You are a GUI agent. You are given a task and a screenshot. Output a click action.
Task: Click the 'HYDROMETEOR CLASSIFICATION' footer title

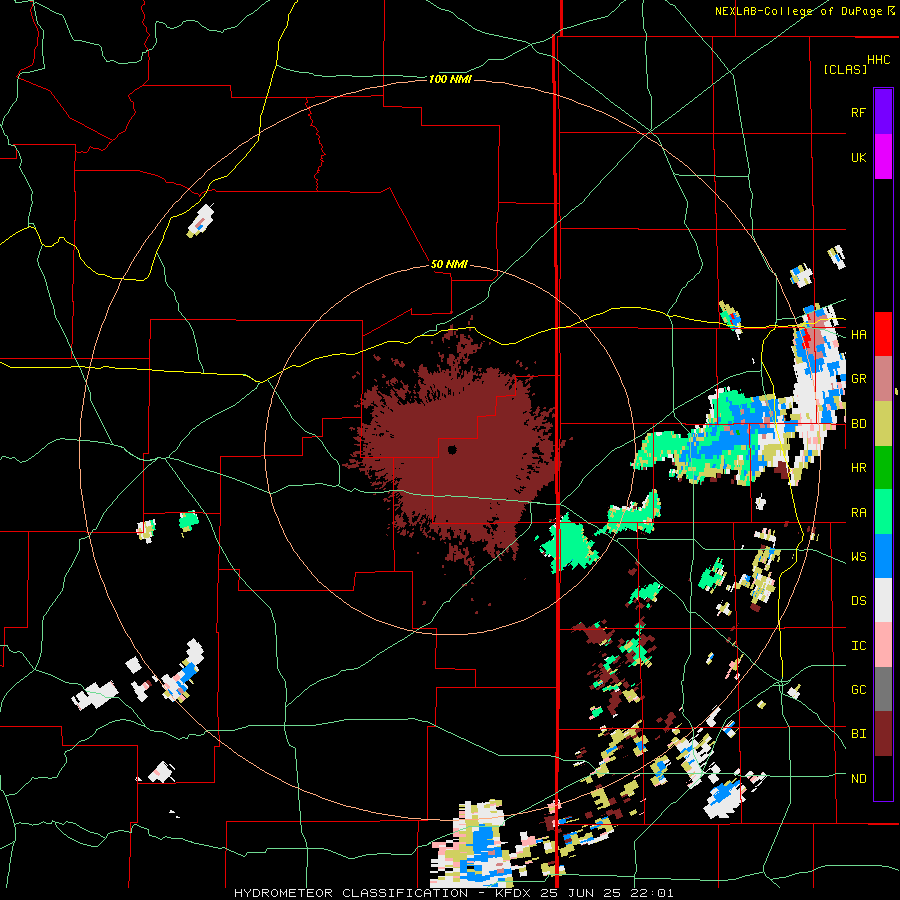(351, 893)
